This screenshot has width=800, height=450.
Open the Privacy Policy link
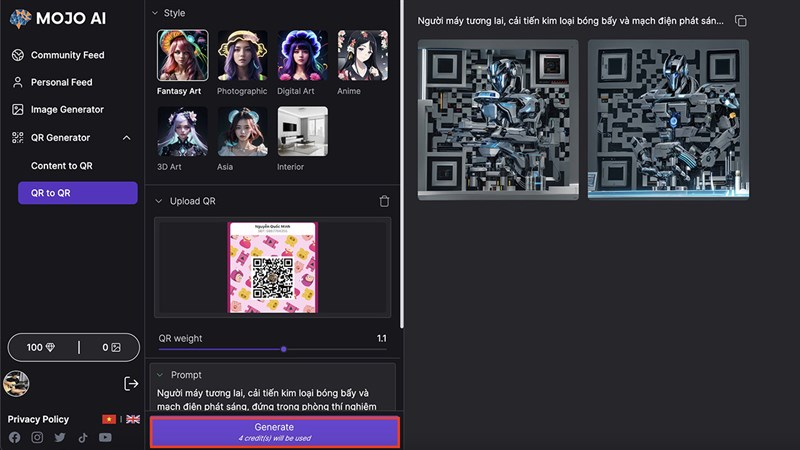point(39,419)
